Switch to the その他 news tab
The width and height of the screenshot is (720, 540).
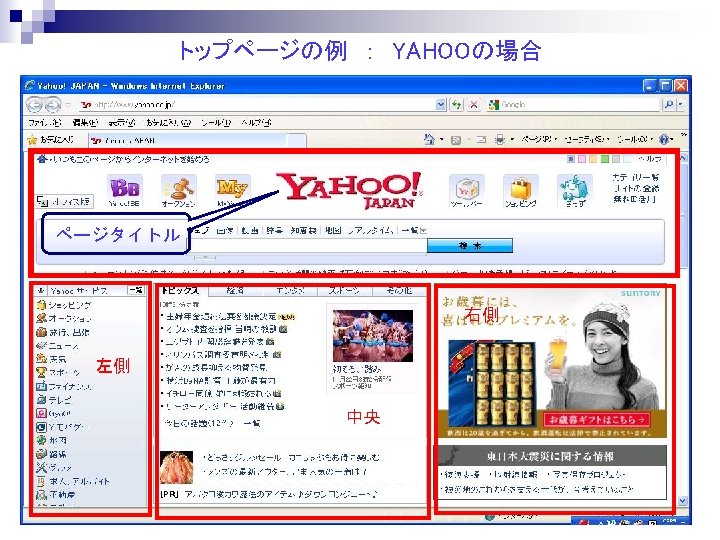[x=399, y=291]
